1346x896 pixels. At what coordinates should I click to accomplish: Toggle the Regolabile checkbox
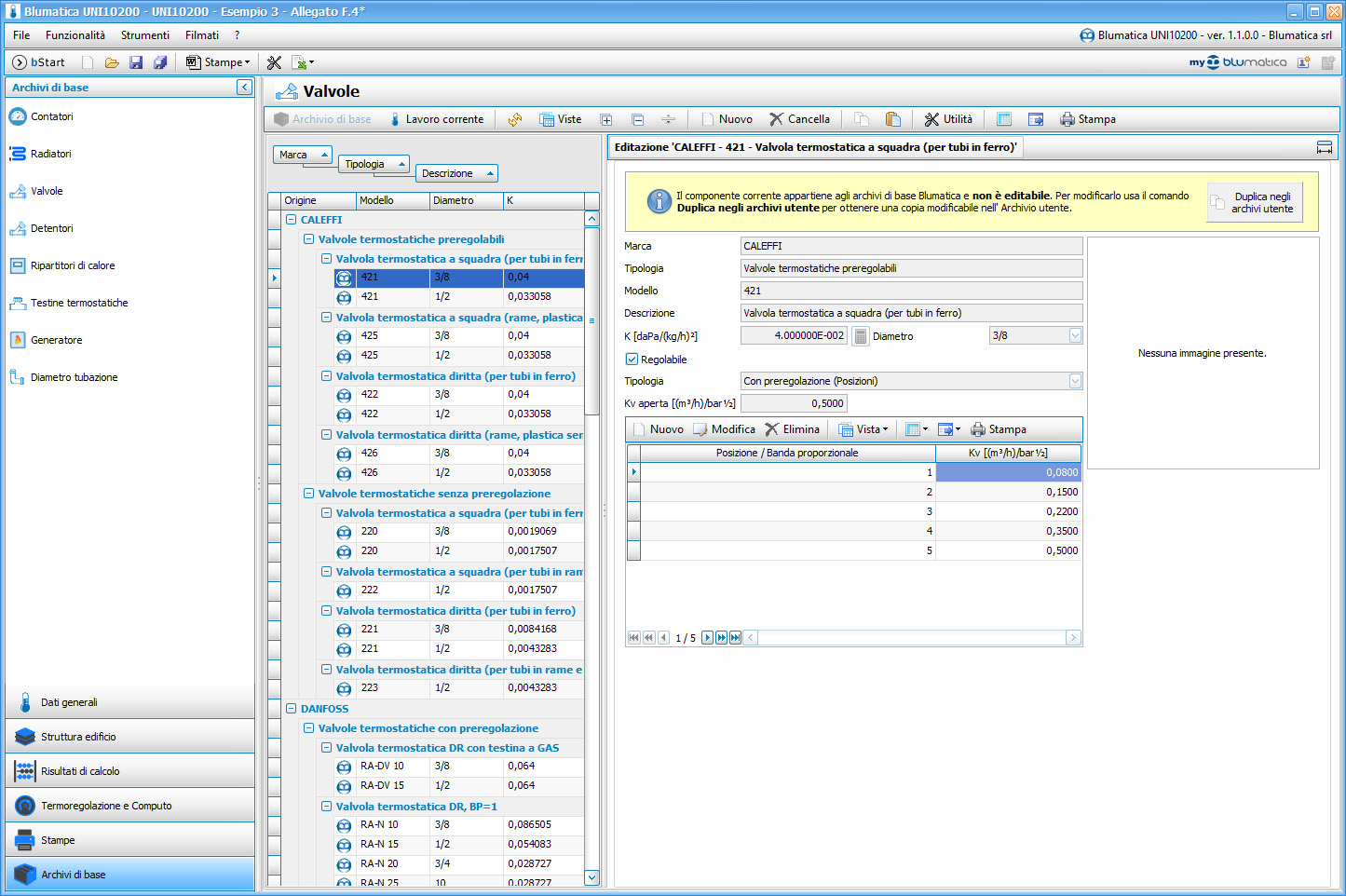[632, 360]
